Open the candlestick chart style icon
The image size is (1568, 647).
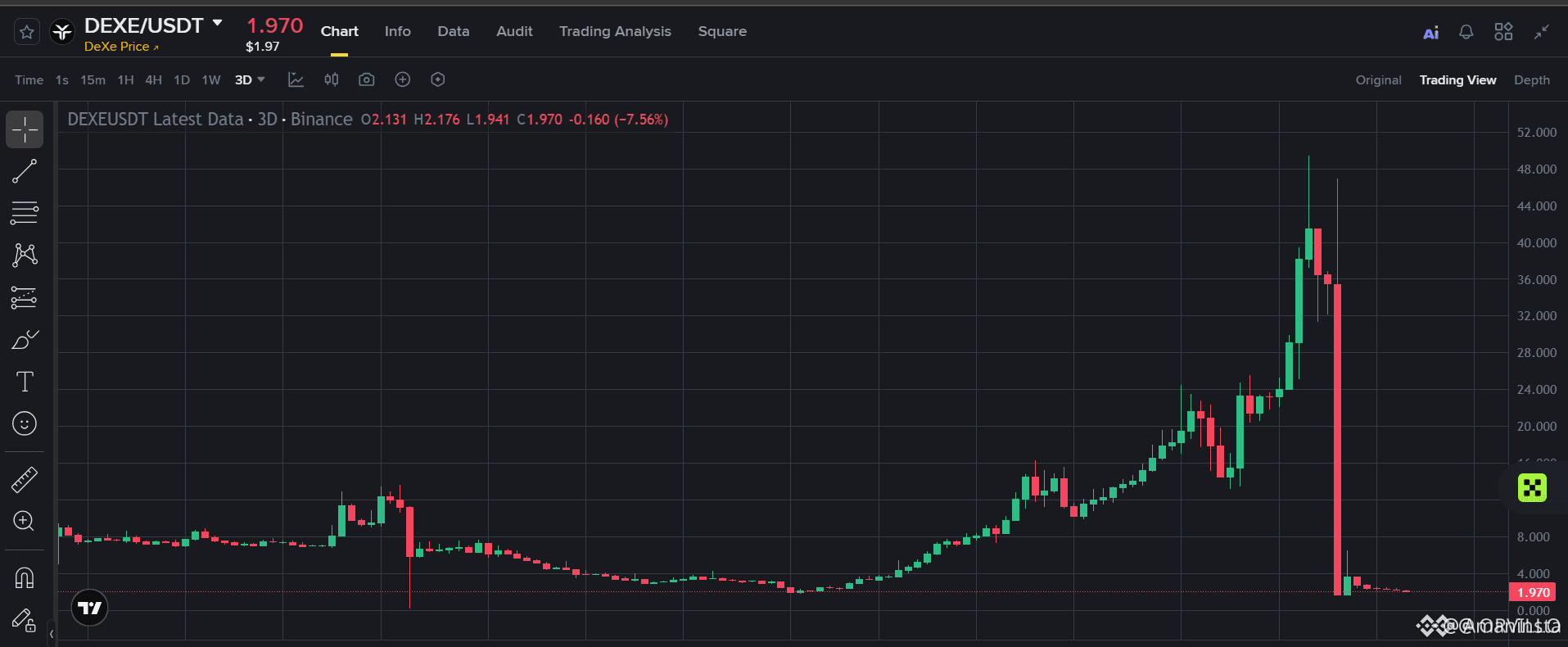(x=331, y=79)
